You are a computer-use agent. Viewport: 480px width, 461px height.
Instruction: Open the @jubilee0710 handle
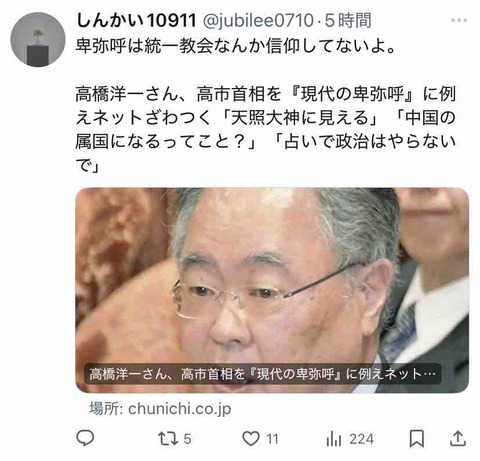point(258,21)
